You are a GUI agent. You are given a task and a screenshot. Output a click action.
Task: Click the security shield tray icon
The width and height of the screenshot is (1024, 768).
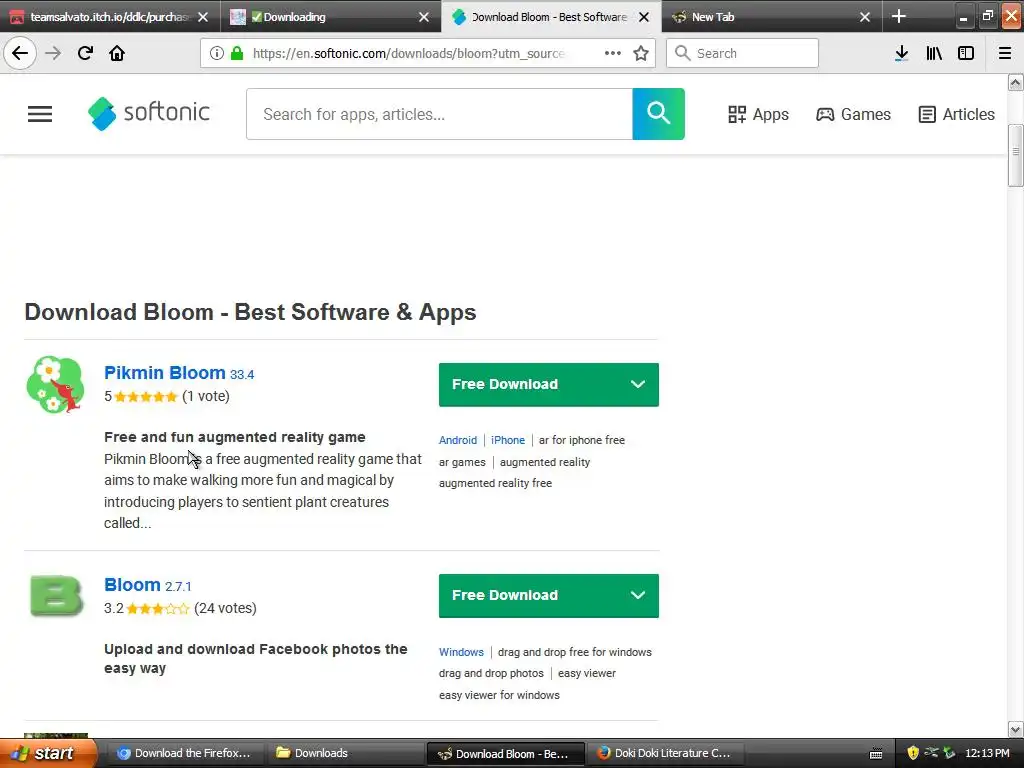(913, 753)
